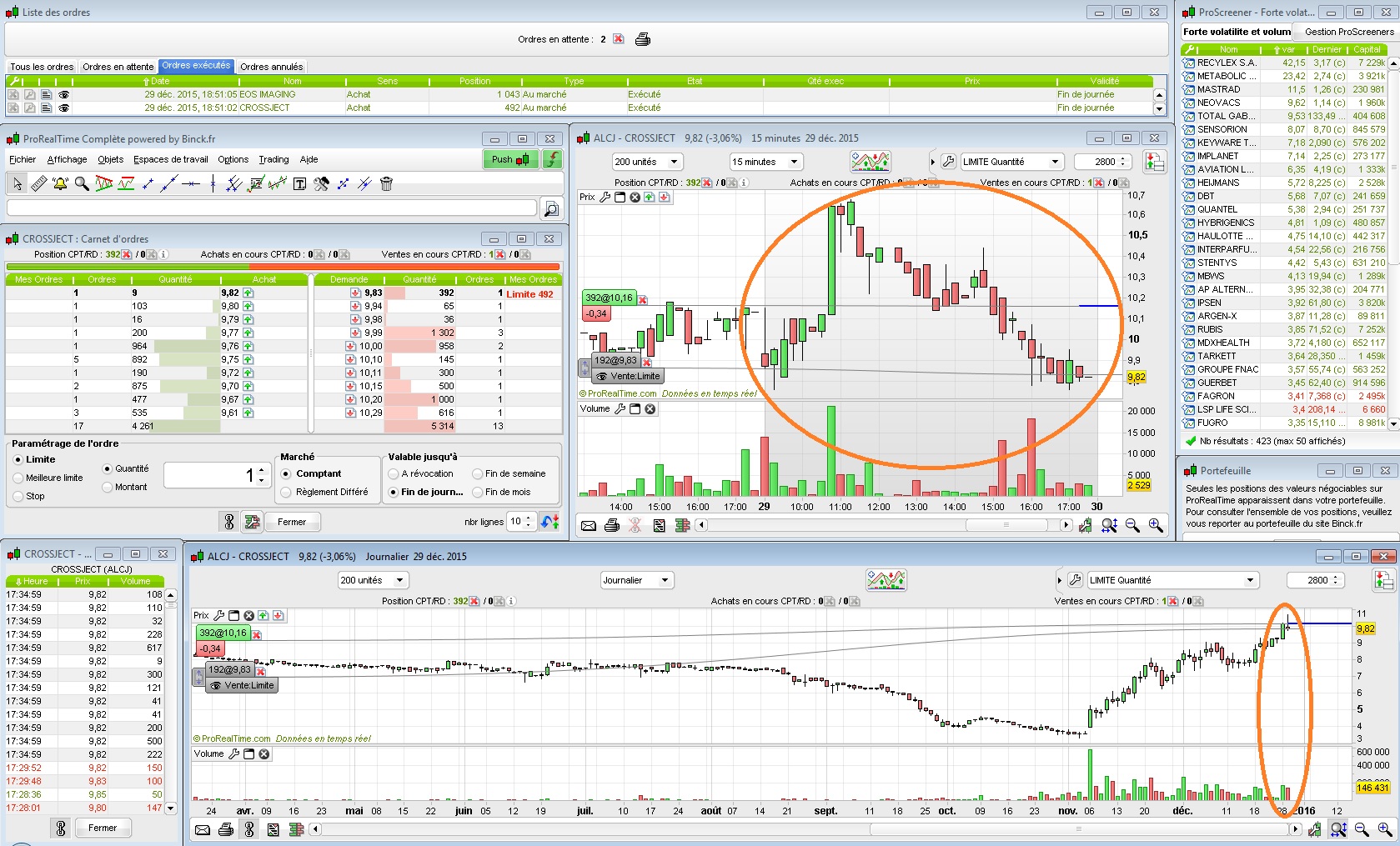The height and width of the screenshot is (846, 1400).
Task: Click the green arrow script icon beside Push
Action: pos(552,159)
